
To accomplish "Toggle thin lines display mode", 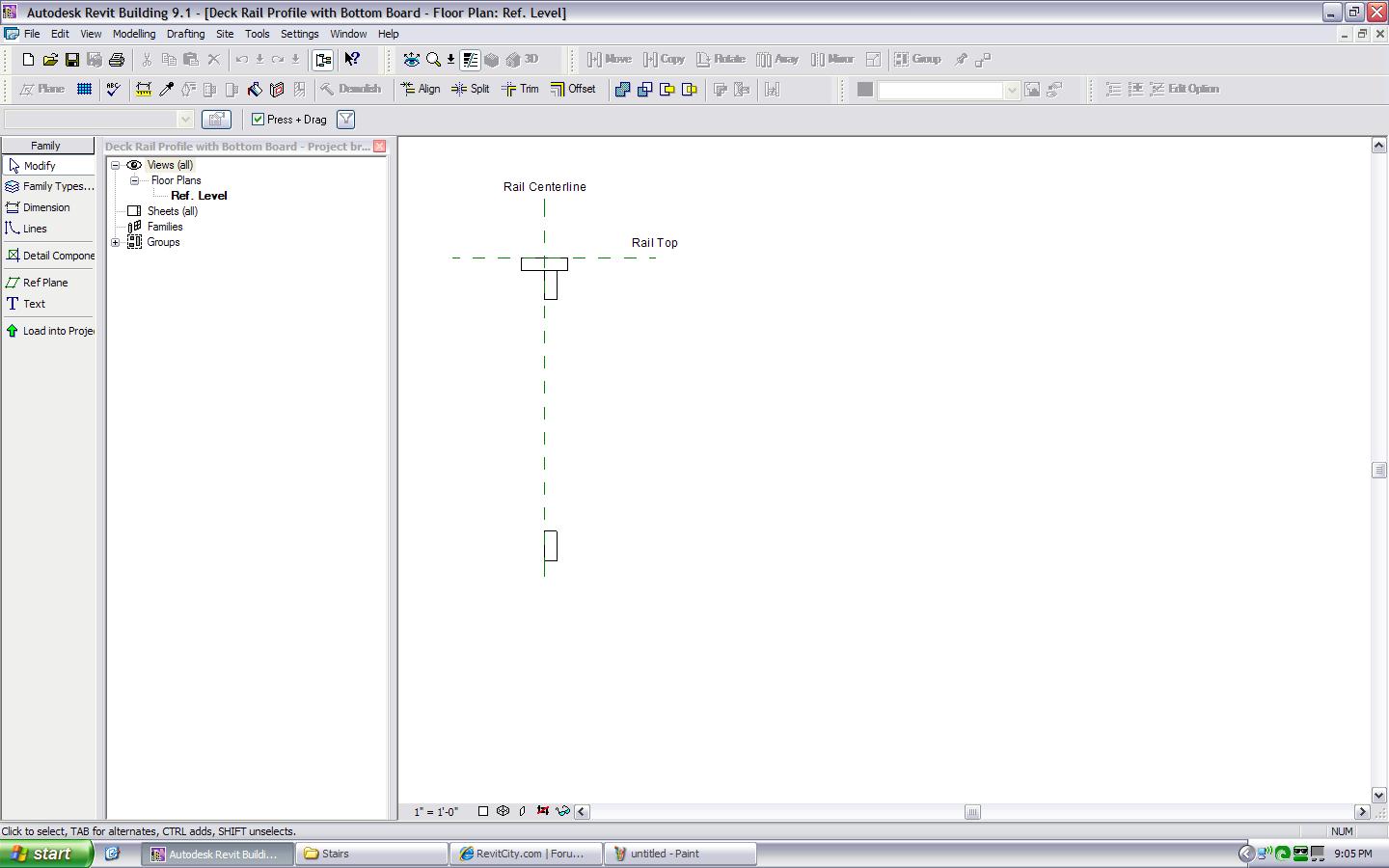I will (470, 60).
